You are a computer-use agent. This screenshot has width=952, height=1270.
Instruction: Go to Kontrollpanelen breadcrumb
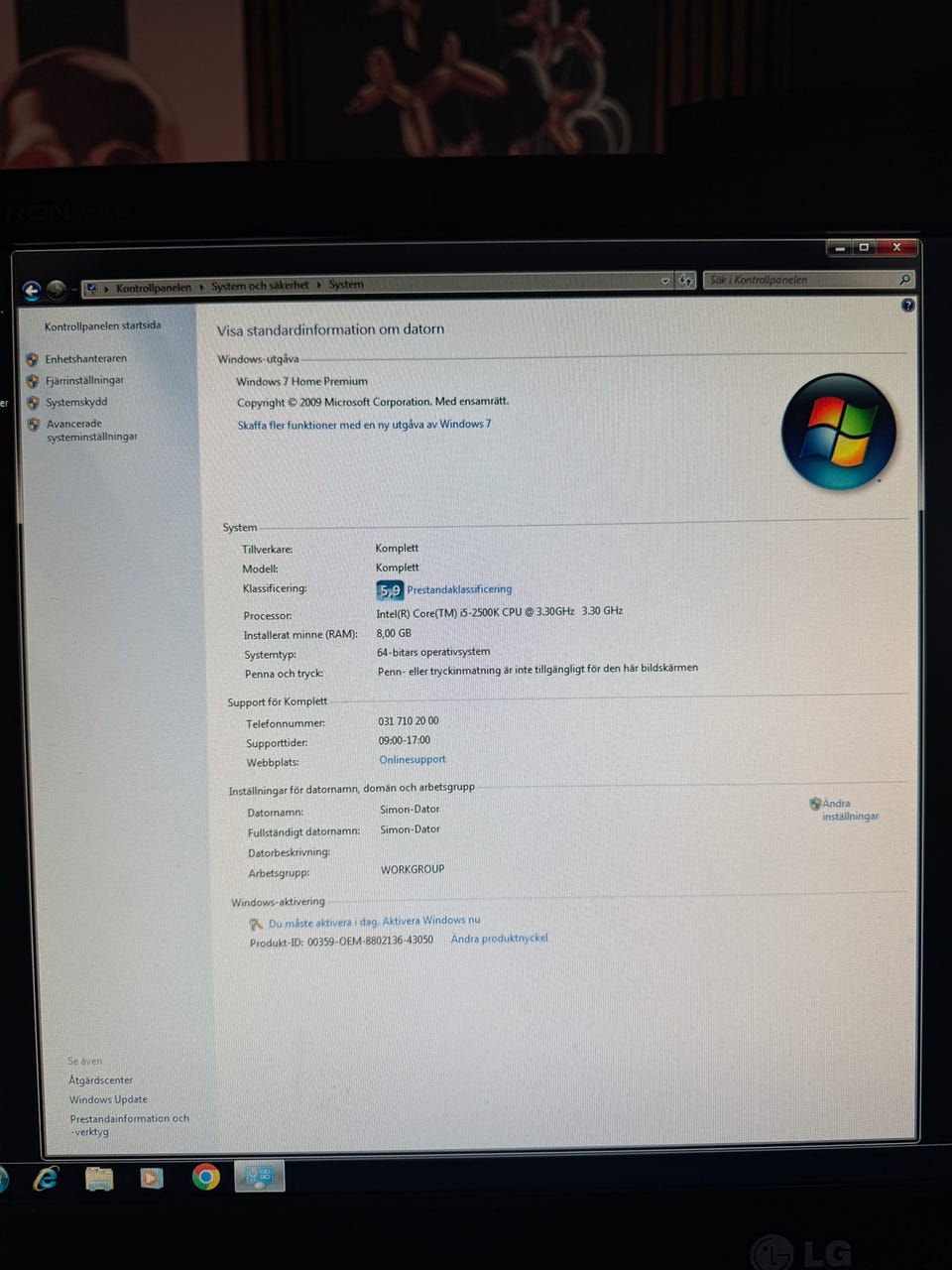pos(154,288)
